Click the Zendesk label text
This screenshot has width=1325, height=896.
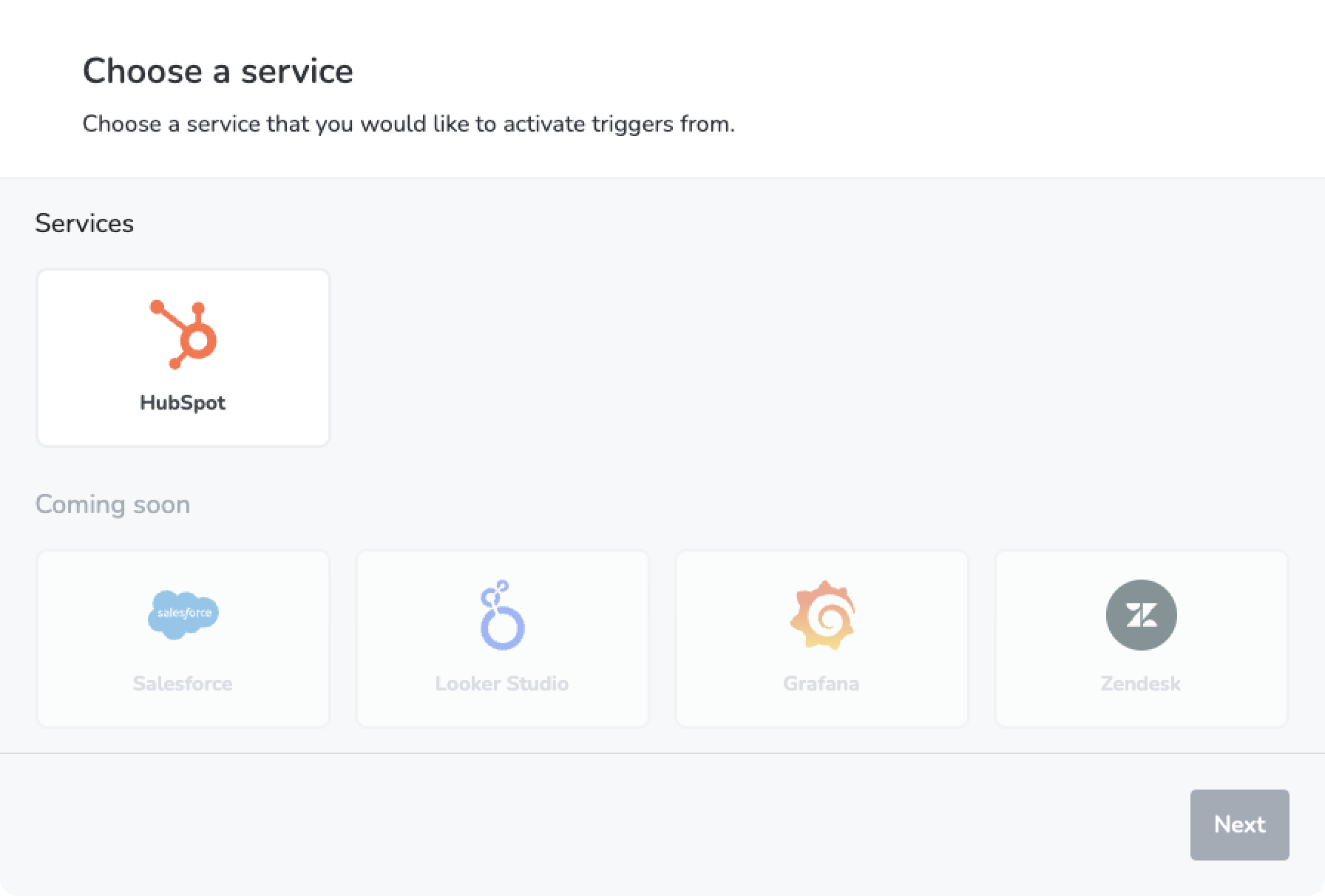(x=1141, y=684)
